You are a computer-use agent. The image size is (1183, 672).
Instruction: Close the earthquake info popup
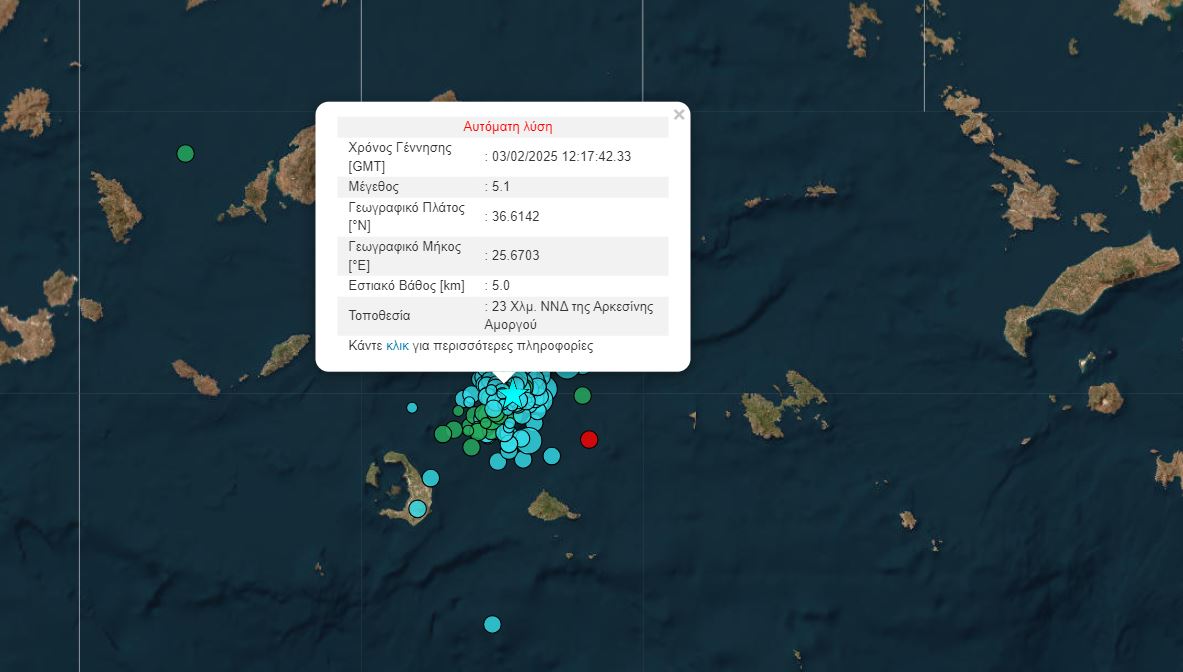pyautogui.click(x=679, y=115)
